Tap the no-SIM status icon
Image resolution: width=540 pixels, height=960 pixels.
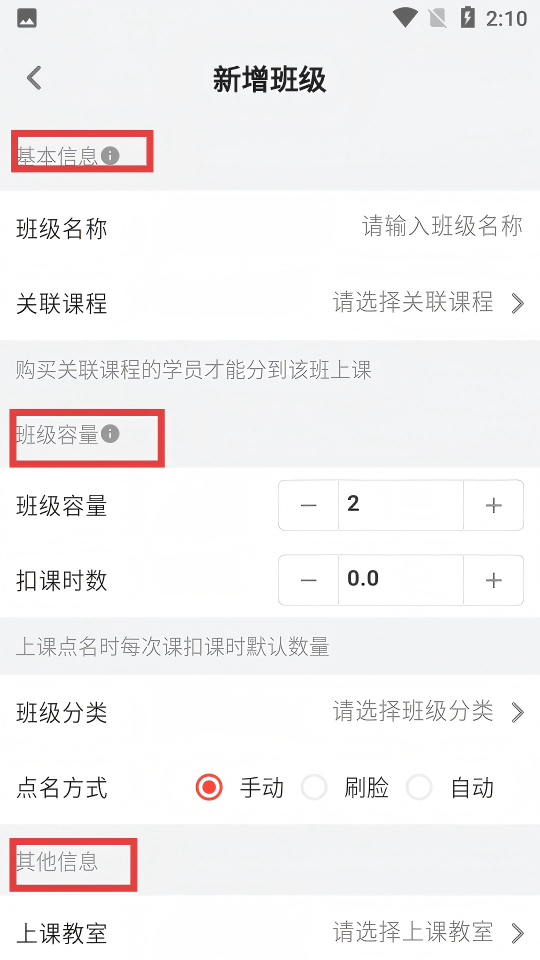(x=437, y=18)
